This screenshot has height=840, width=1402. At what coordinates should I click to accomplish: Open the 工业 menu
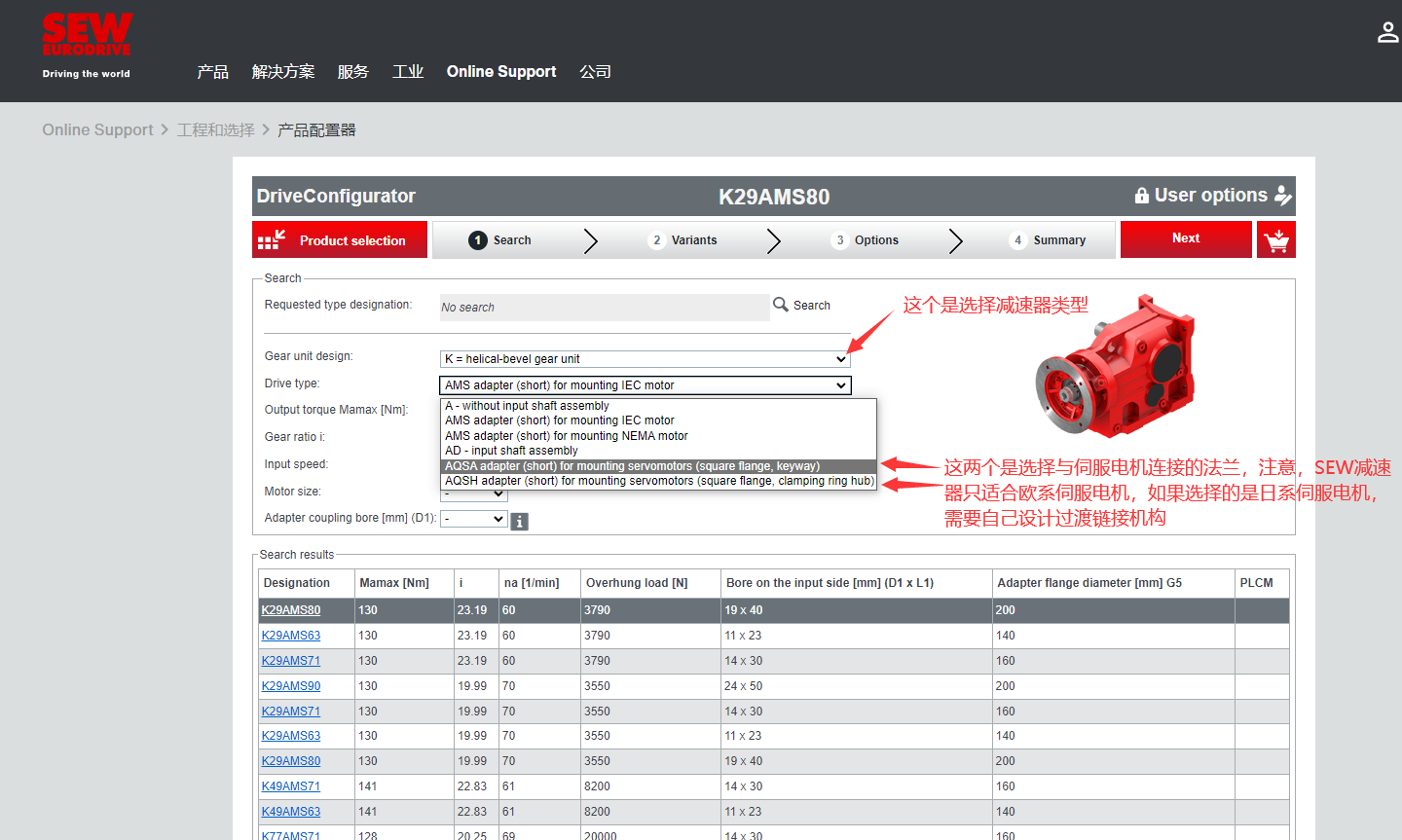(x=408, y=71)
